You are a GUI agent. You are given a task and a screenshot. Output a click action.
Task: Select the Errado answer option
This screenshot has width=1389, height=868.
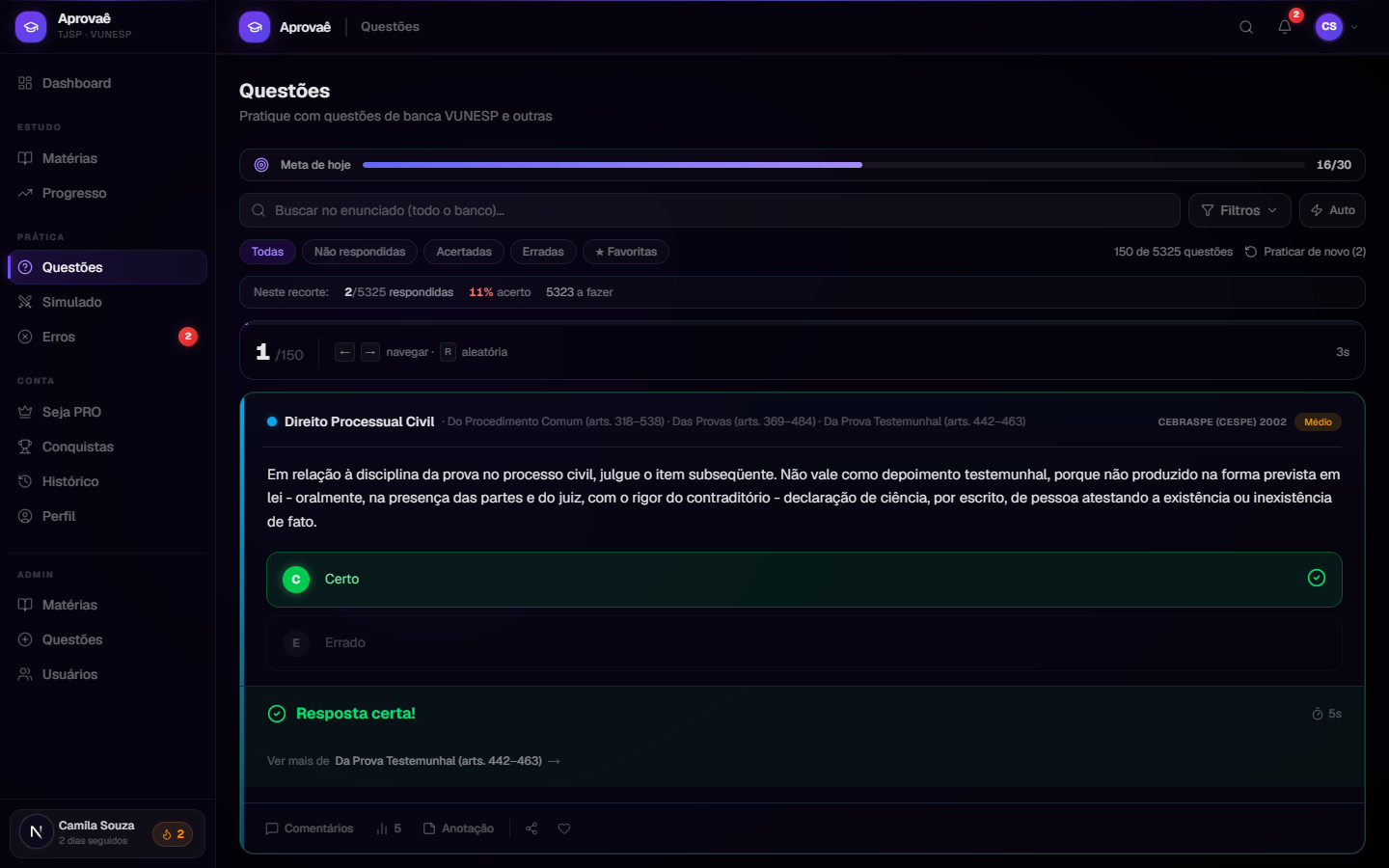pos(804,643)
